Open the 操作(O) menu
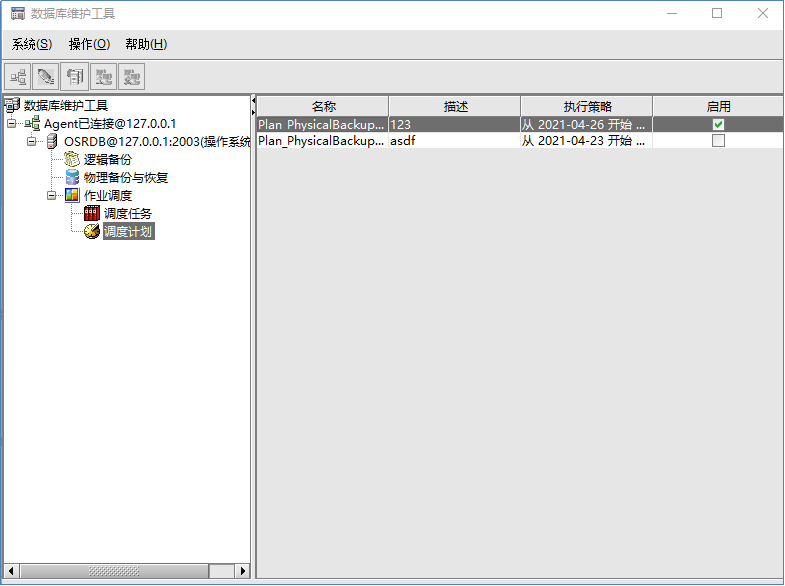785x586 pixels. coord(89,45)
